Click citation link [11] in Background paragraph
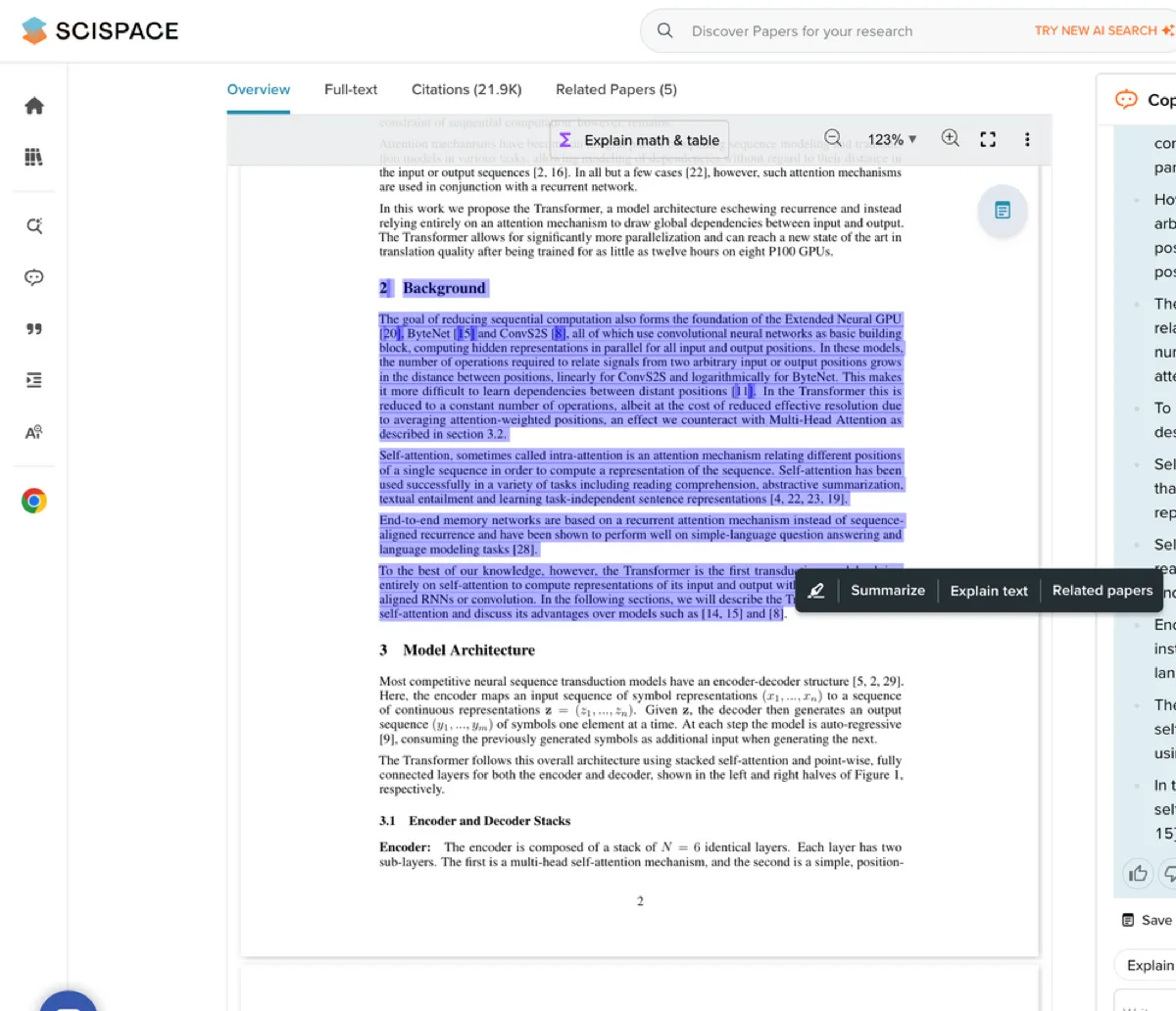This screenshot has width=1176, height=1011. pos(743,391)
